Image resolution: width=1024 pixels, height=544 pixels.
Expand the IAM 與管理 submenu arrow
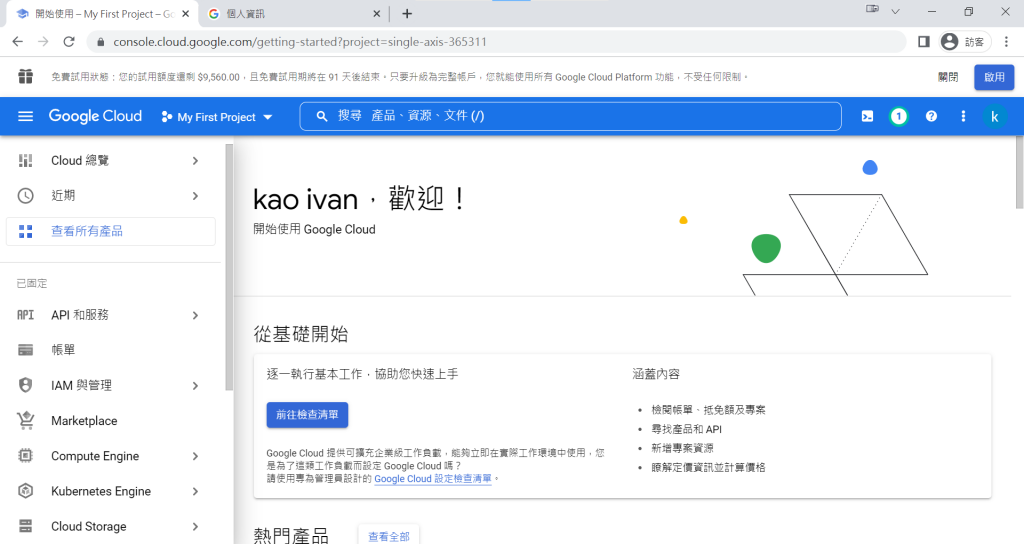click(195, 386)
